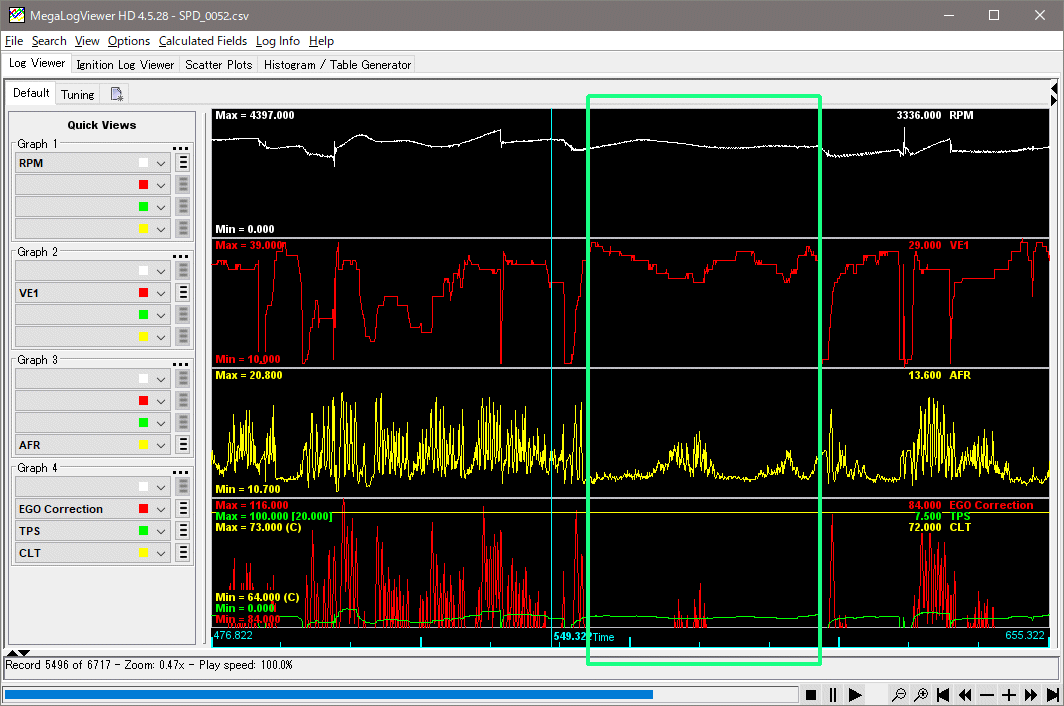
Task: Click the fast-forward double-arrow icon
Action: (x=1031, y=694)
